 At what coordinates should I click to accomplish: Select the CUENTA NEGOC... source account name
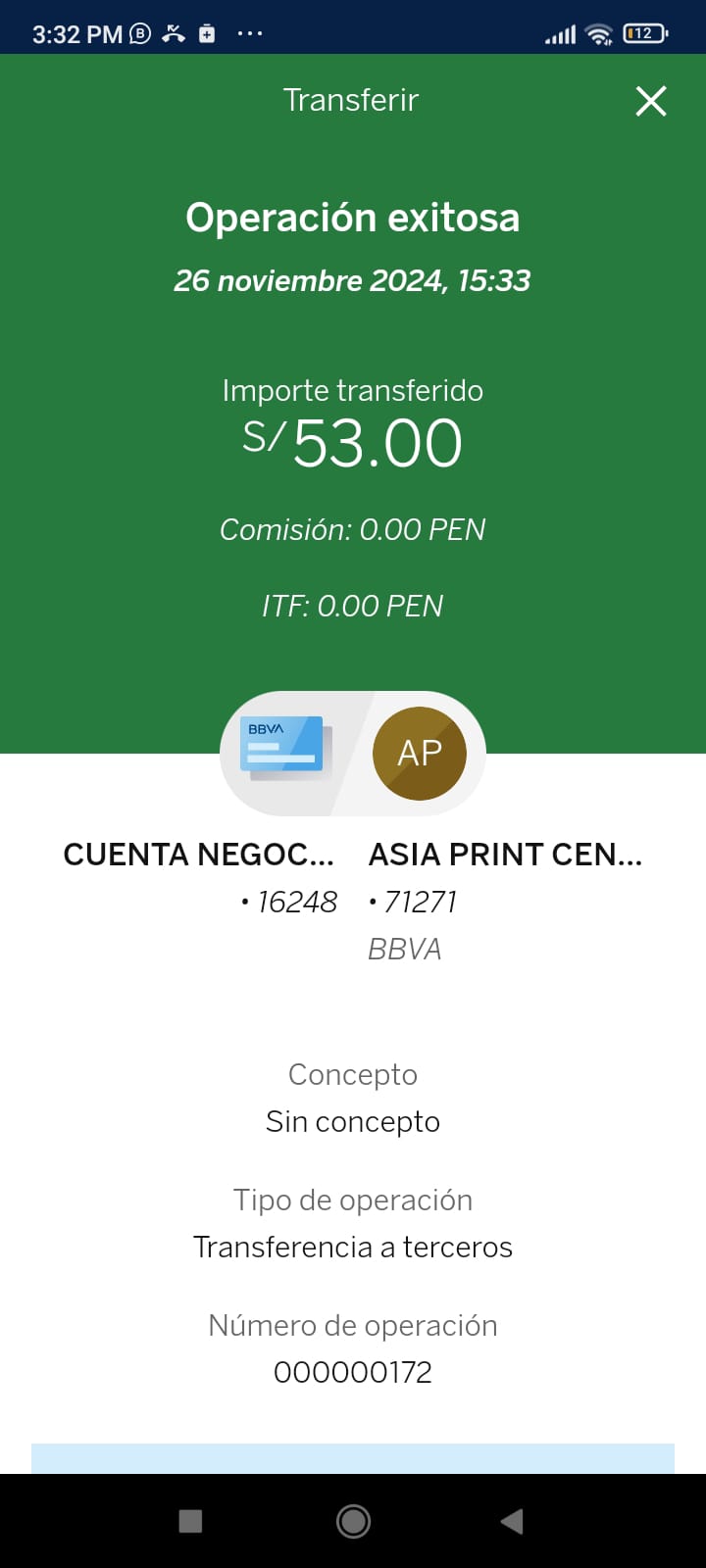tap(198, 855)
